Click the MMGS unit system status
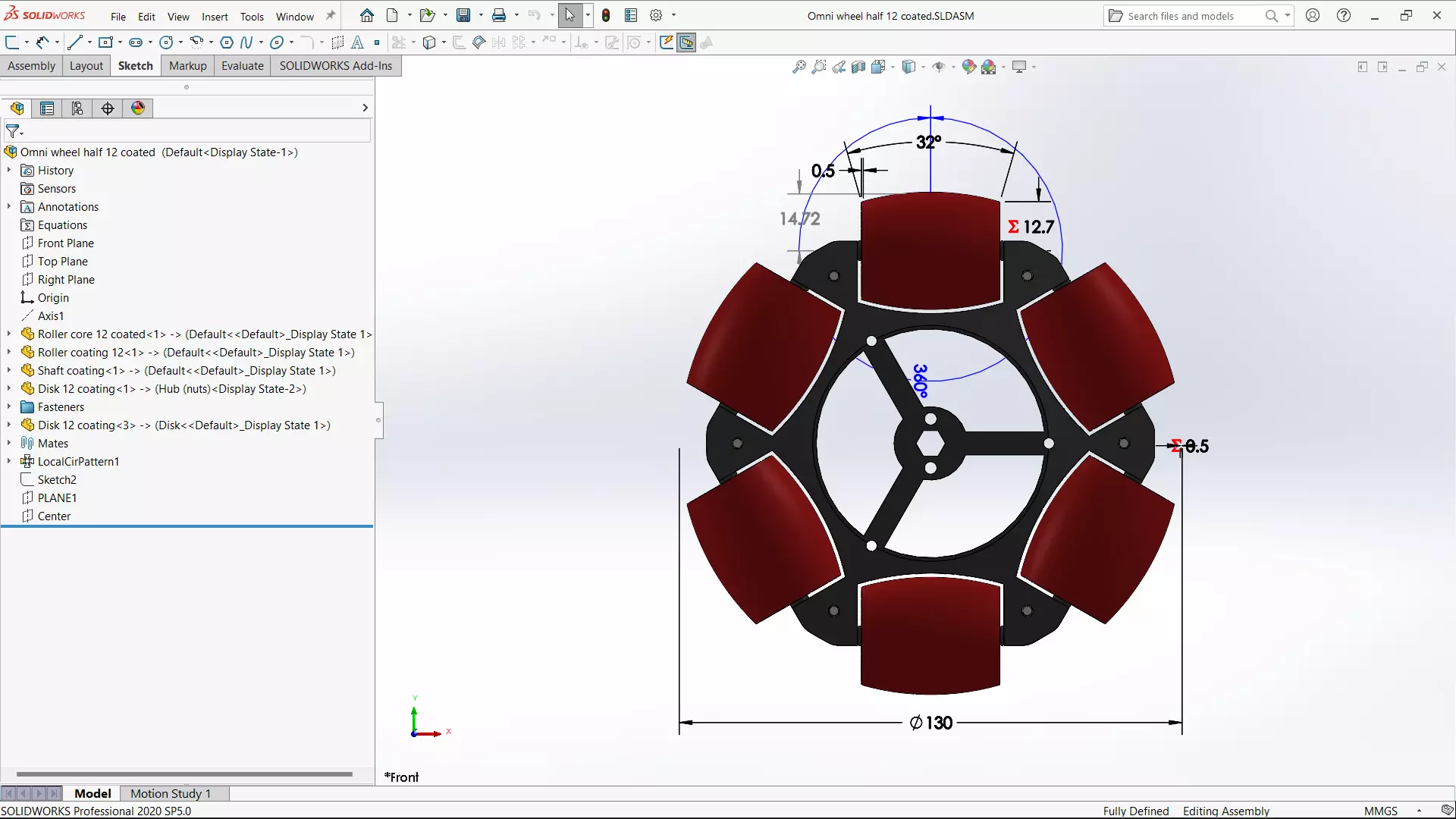This screenshot has width=1456, height=819. pyautogui.click(x=1380, y=811)
